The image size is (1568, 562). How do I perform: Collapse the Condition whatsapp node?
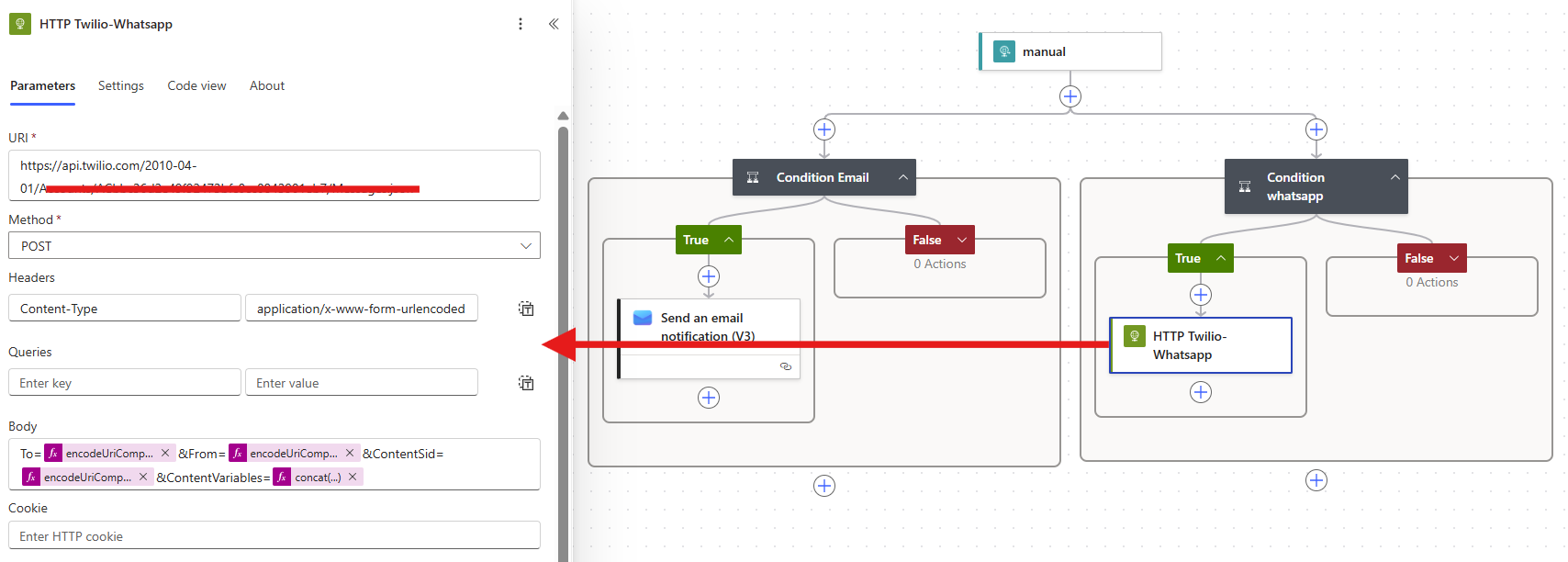pyautogui.click(x=1395, y=177)
